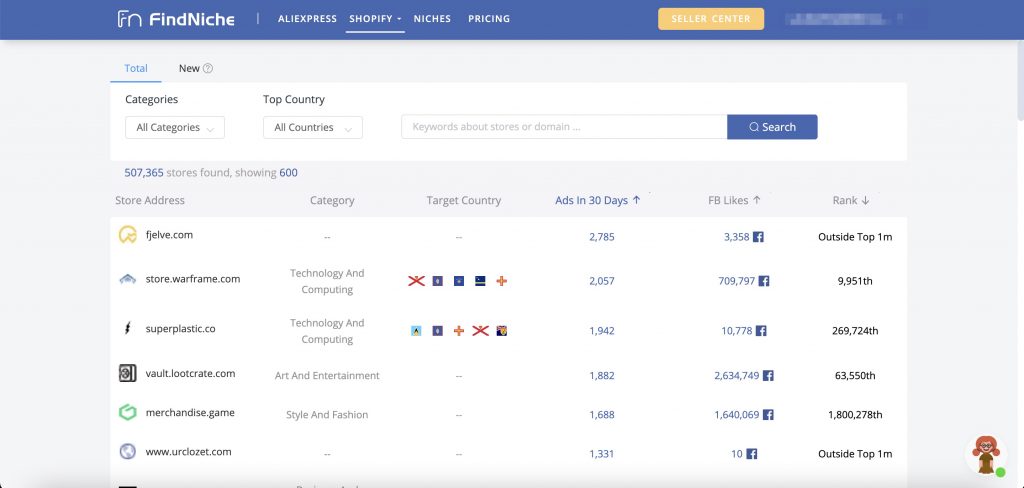Viewport: 1024px width, 488px height.
Task: Click 1,942 ads value for superplastic.co
Action: point(601,331)
